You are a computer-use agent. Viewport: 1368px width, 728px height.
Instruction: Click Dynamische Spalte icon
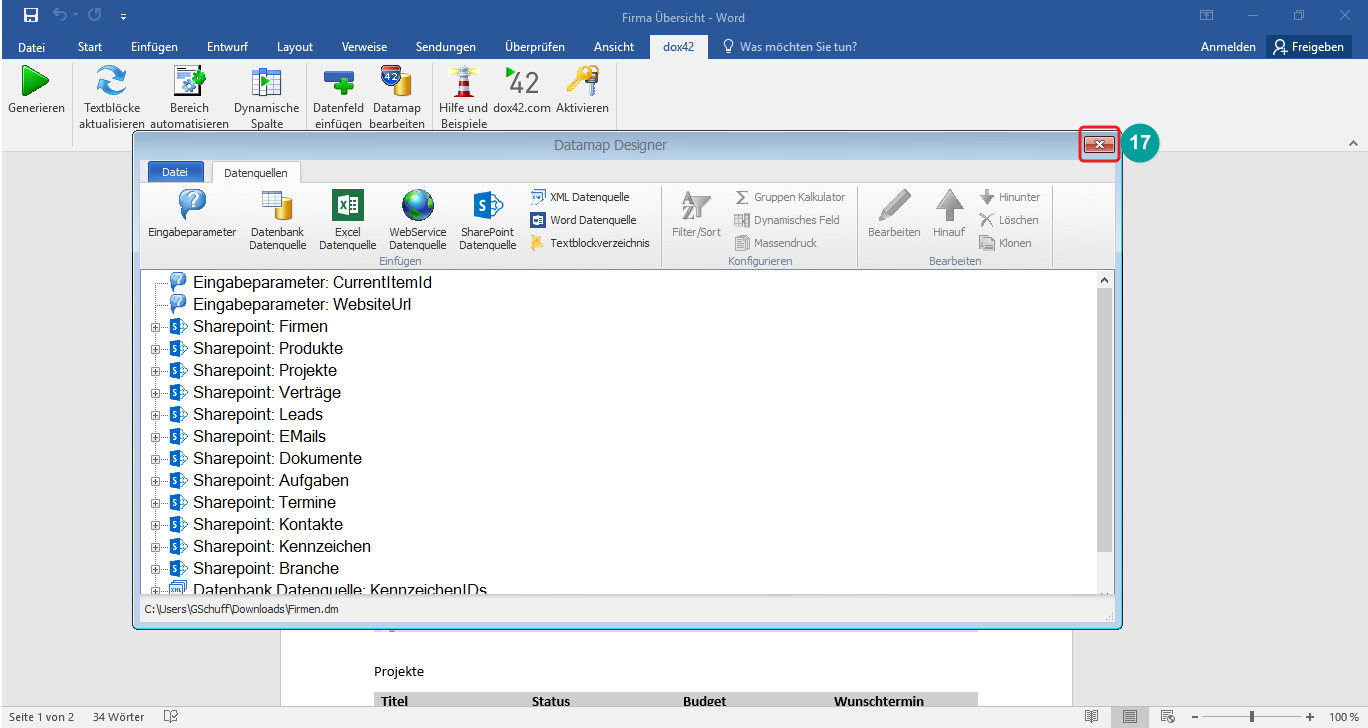click(266, 81)
